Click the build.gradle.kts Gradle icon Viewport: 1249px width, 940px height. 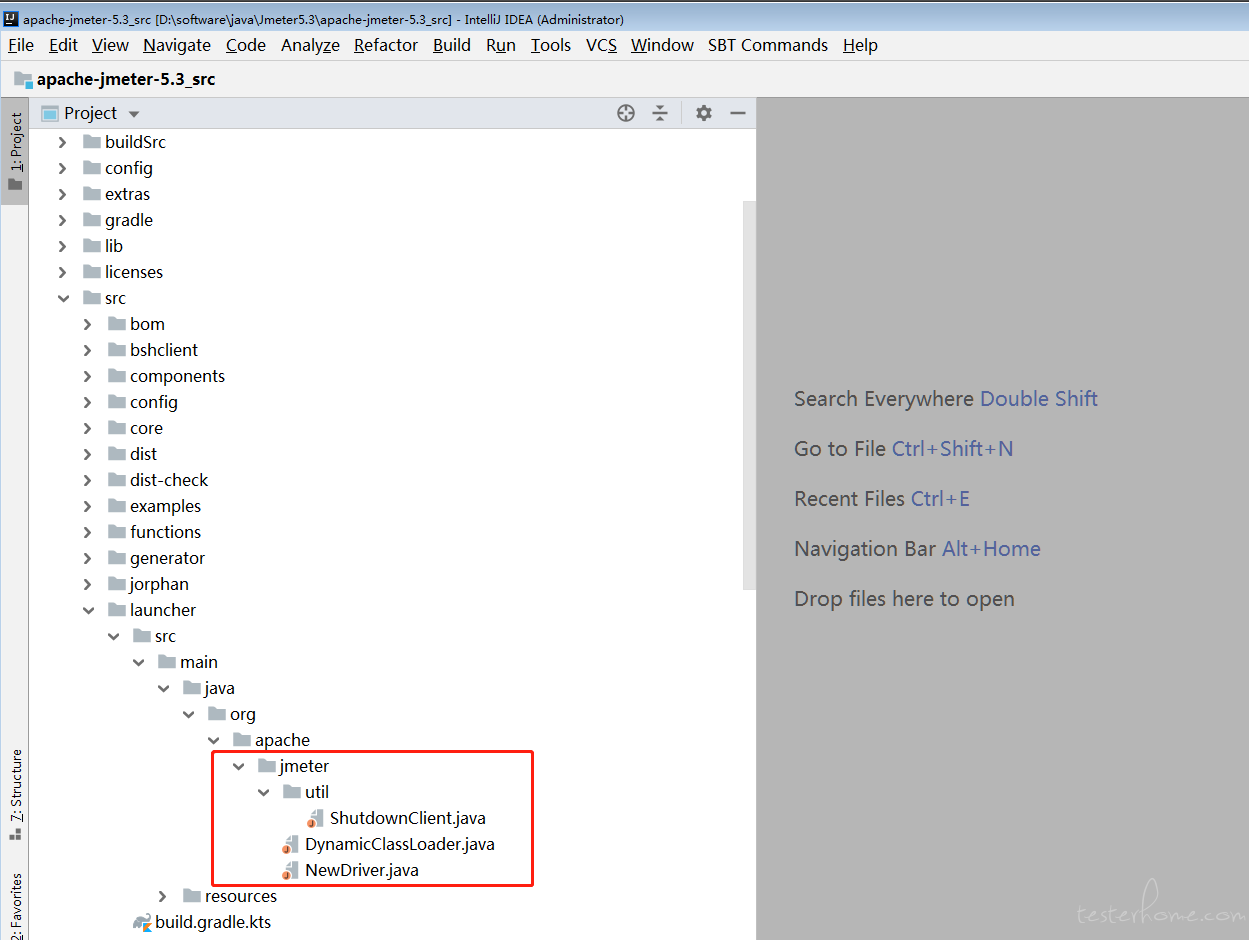141,922
